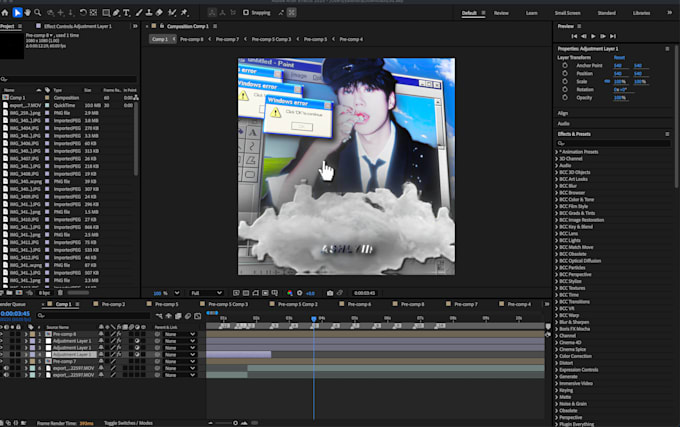Toggle Opacity stopwatch in Layer Transform
The height and width of the screenshot is (427, 680).
point(565,98)
